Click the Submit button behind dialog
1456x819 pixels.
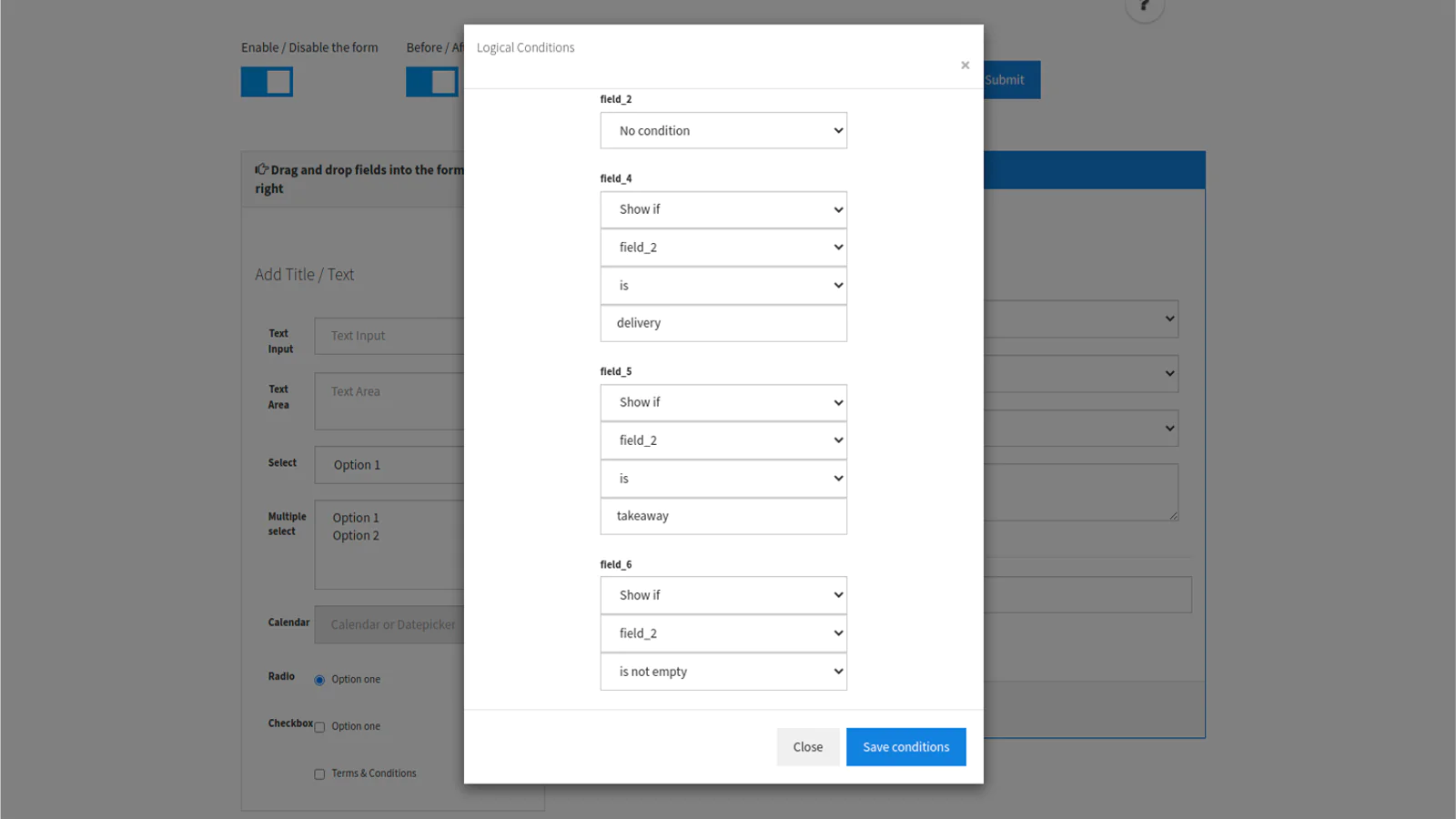coord(1012,80)
